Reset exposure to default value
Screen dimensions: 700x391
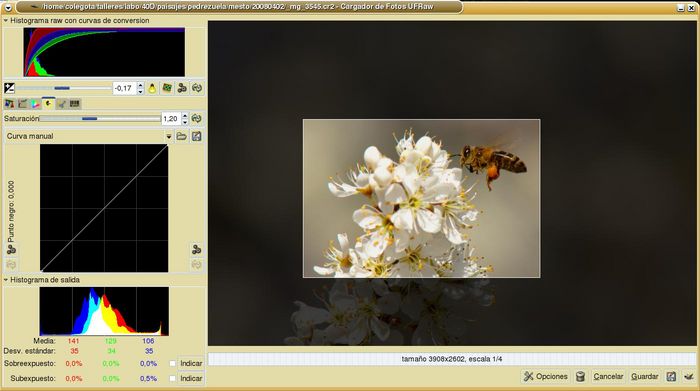pos(196,88)
